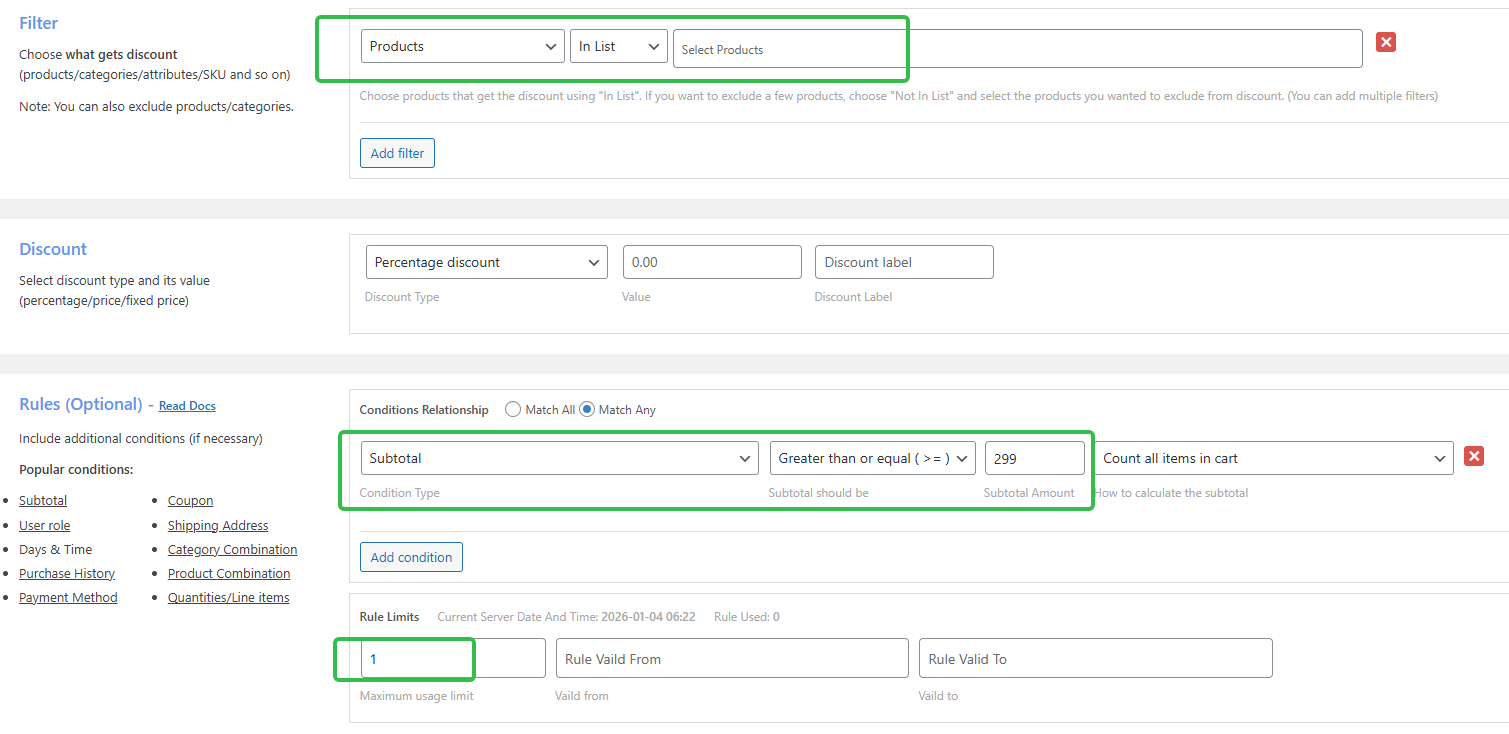Open the In List dropdown

tap(618, 45)
